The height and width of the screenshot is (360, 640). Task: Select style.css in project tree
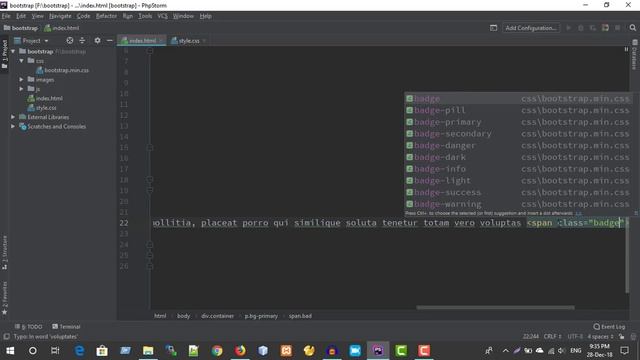42,108
